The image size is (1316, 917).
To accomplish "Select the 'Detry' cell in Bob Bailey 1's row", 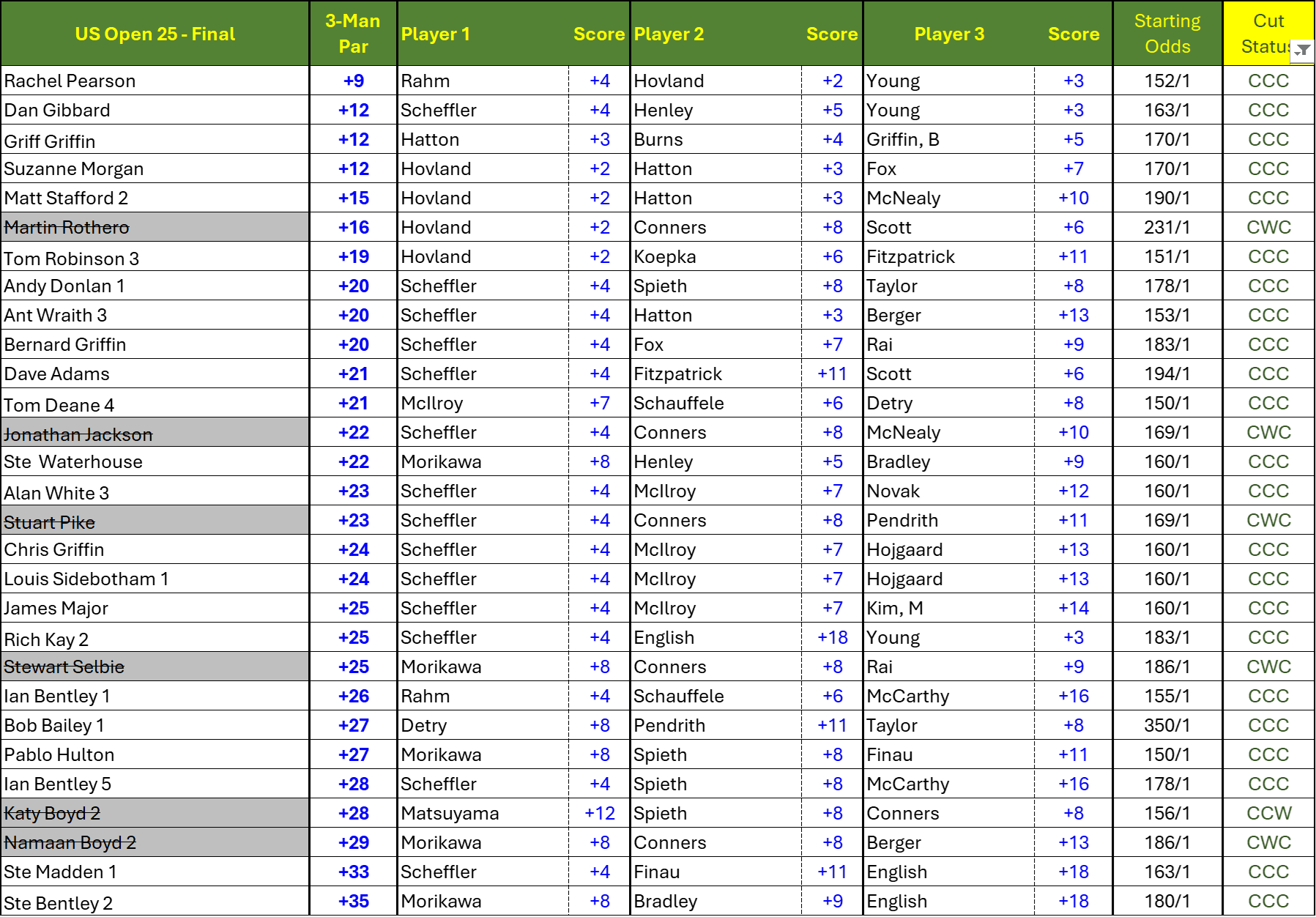I will tap(483, 725).
